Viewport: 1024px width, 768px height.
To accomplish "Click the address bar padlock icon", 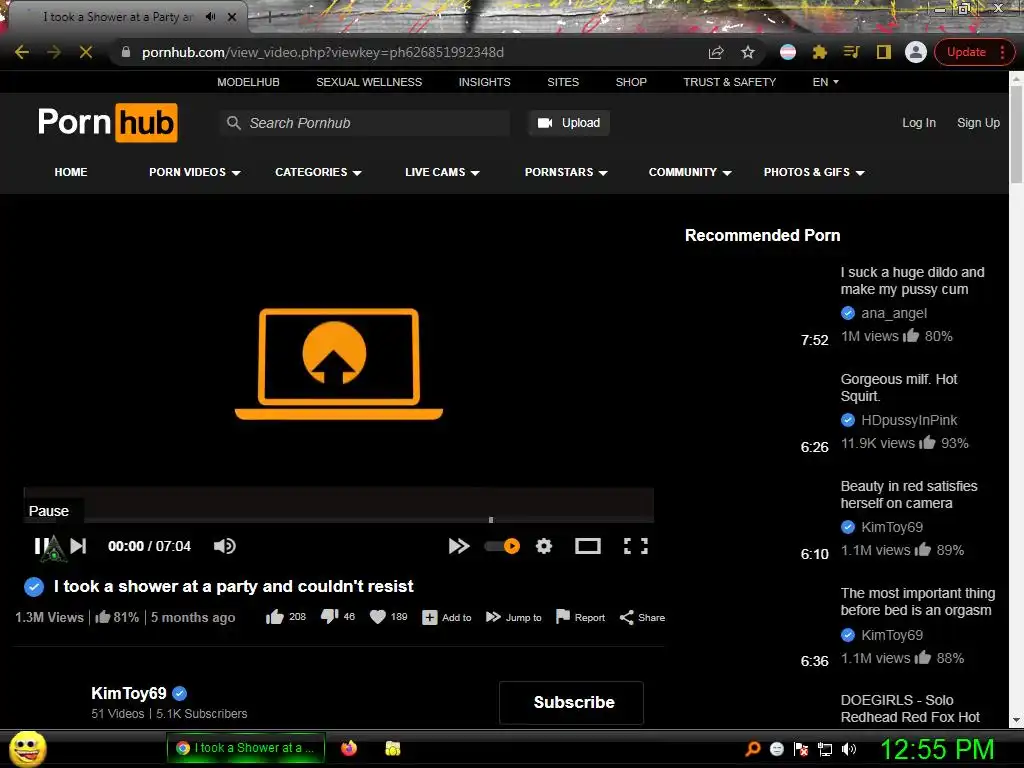I will [x=126, y=52].
